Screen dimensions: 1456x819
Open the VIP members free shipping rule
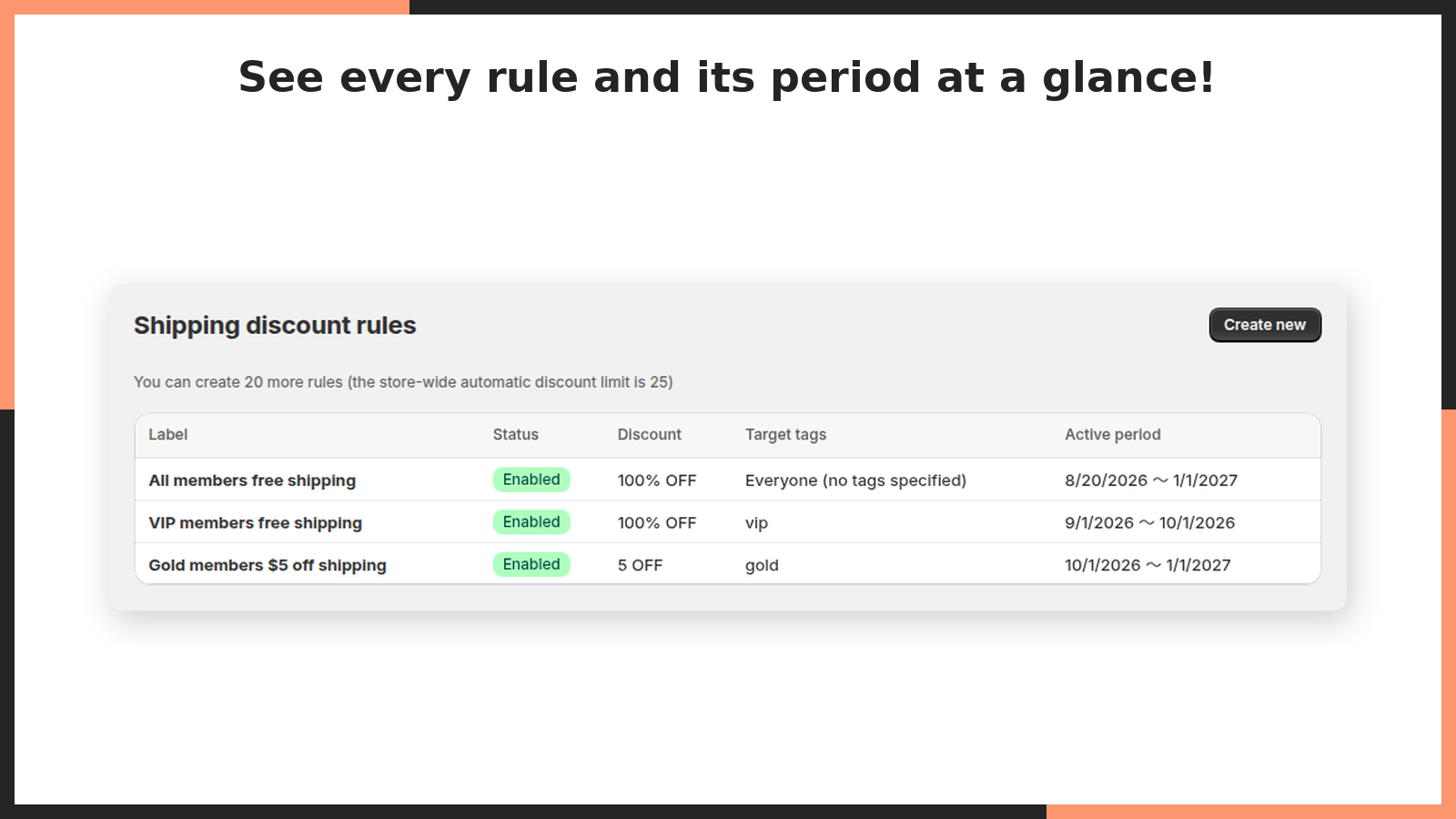pyautogui.click(x=255, y=522)
